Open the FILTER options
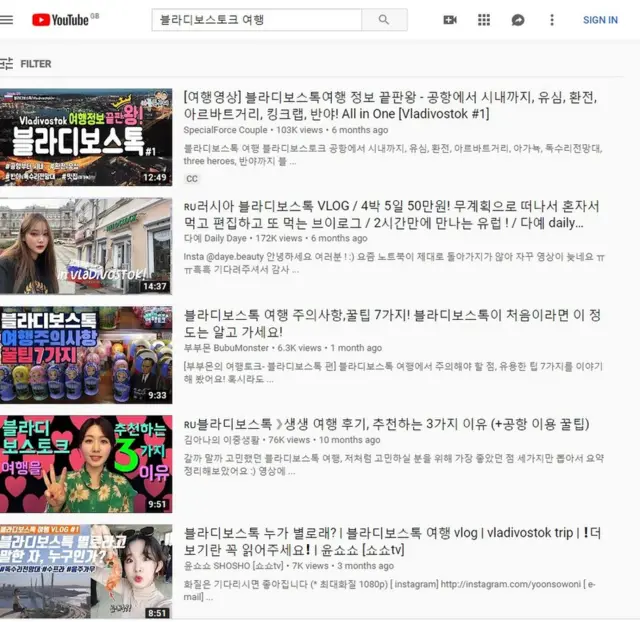 36,64
